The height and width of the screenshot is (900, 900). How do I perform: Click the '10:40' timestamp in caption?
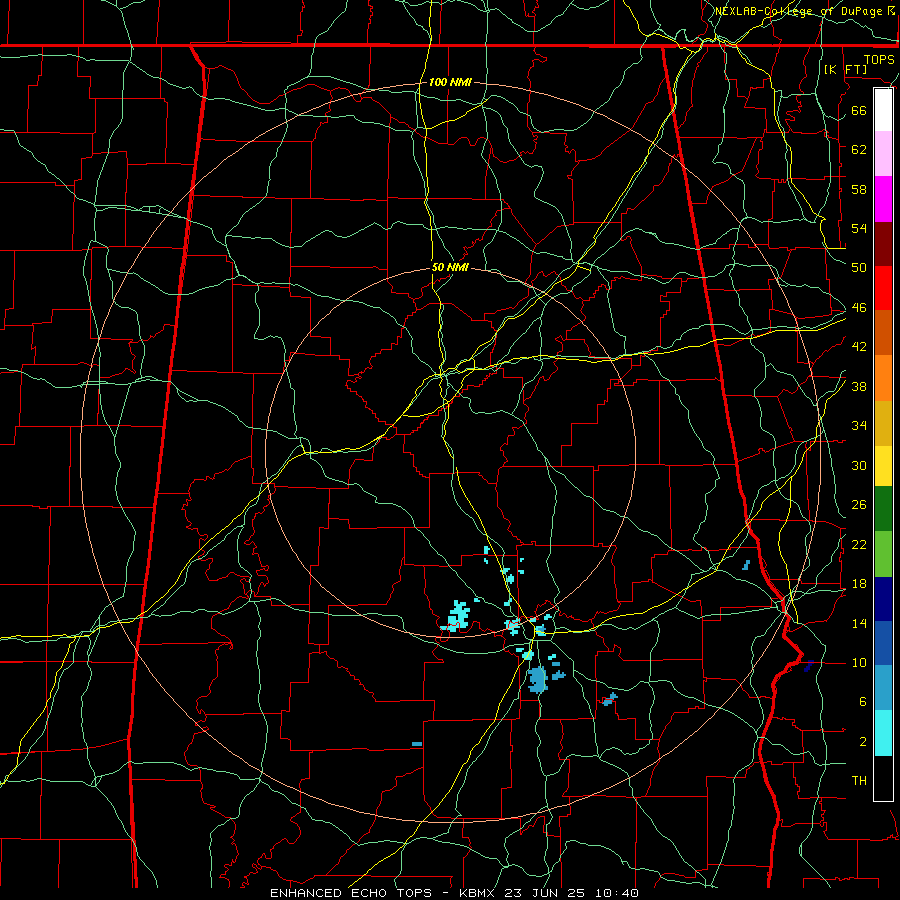[x=615, y=893]
